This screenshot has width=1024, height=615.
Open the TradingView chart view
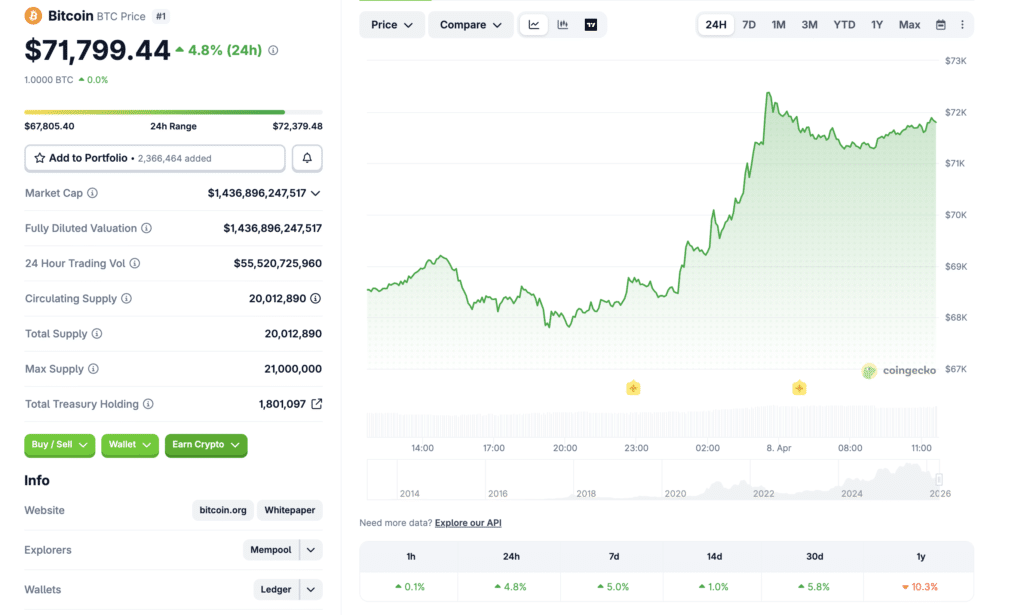588,24
